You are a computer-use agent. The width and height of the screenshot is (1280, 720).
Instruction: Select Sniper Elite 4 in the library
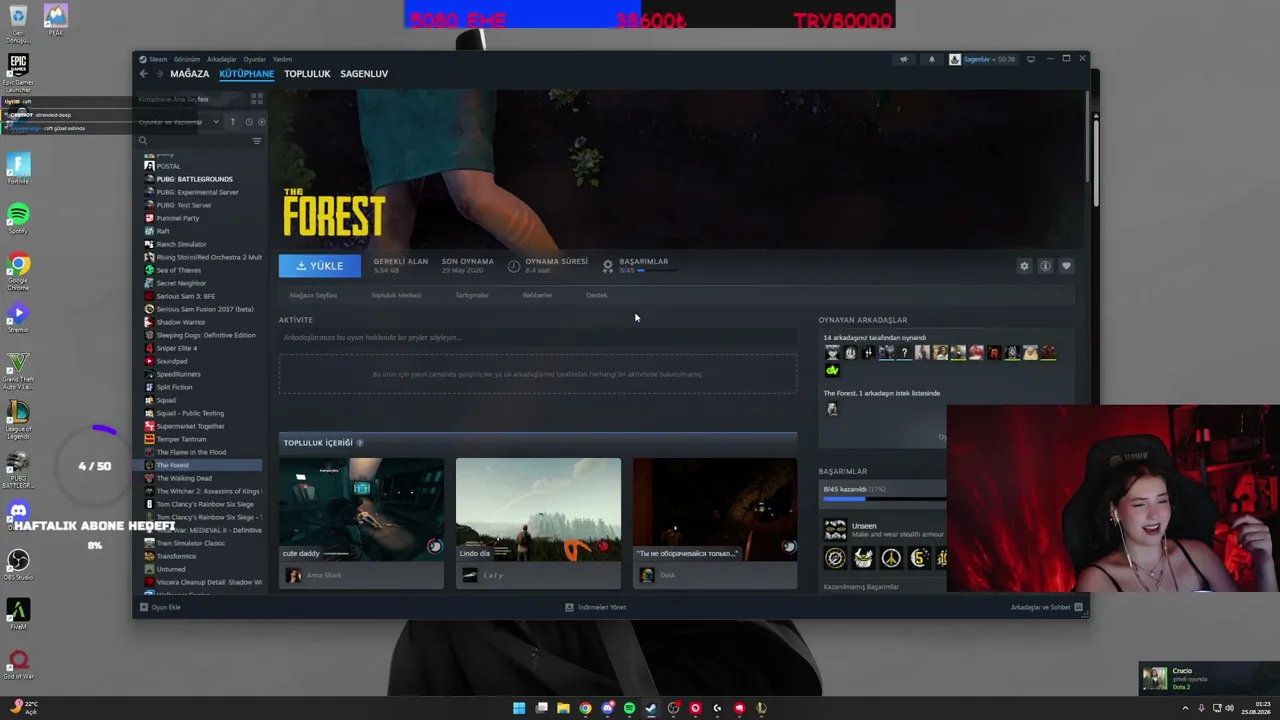coord(177,348)
